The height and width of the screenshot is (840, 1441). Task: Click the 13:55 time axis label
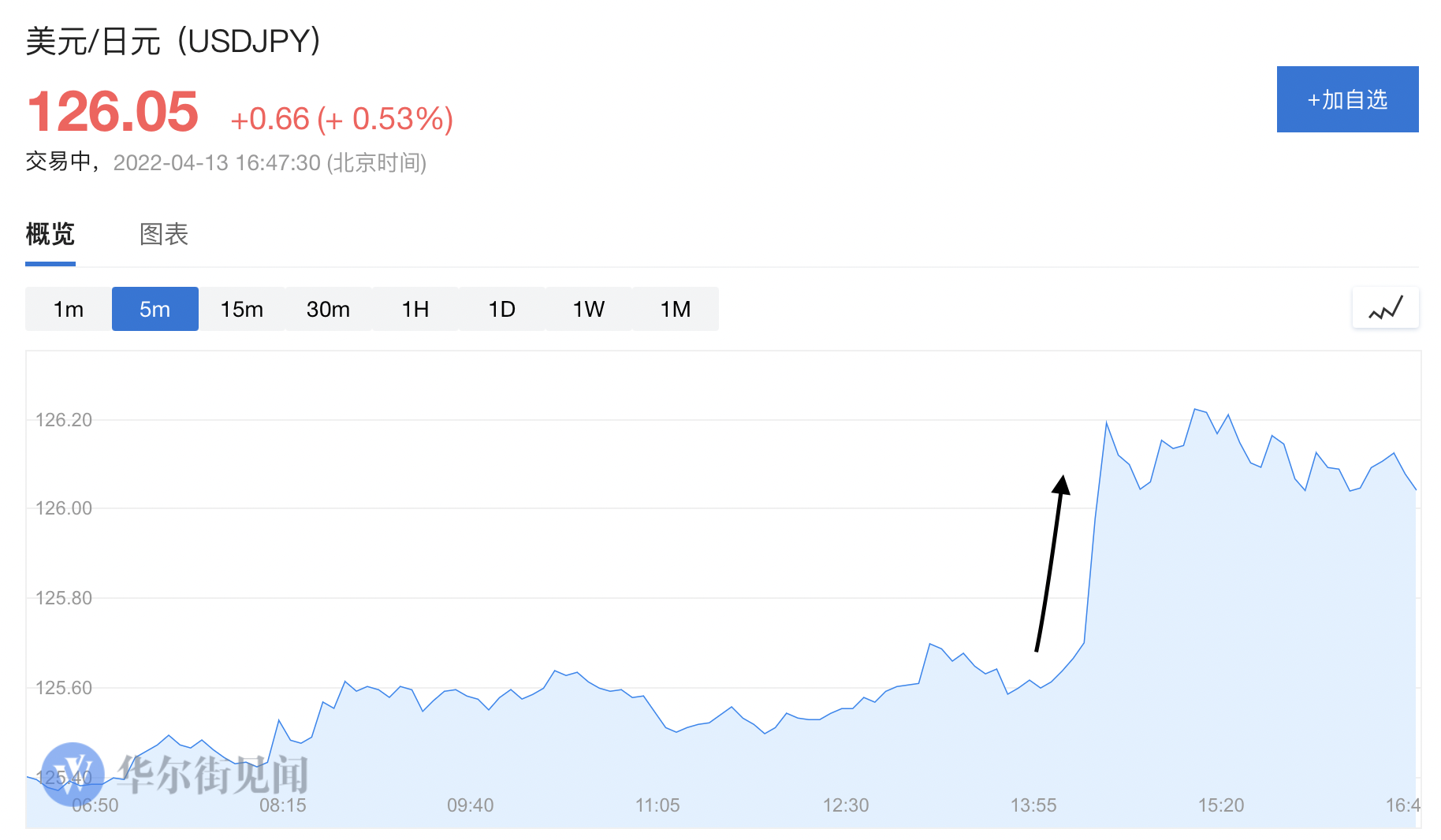tap(1033, 805)
